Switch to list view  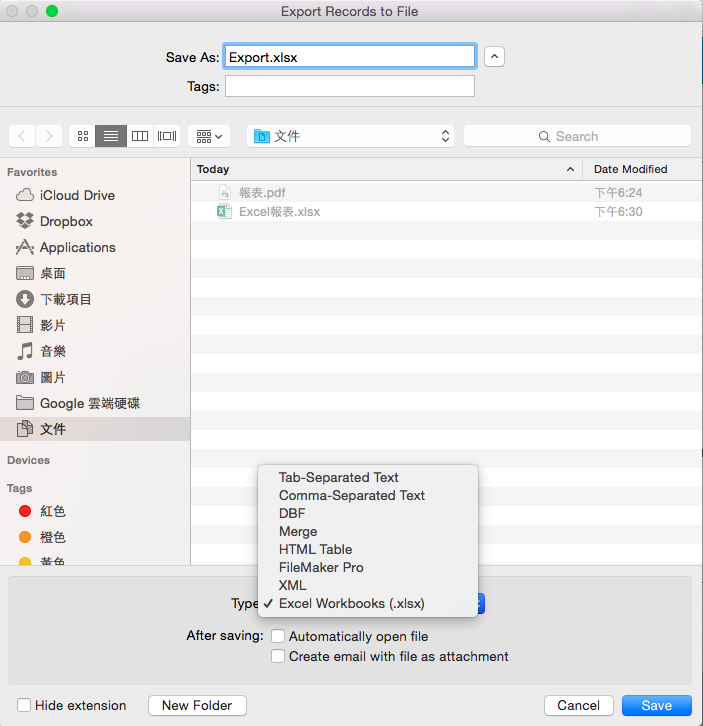[x=111, y=136]
